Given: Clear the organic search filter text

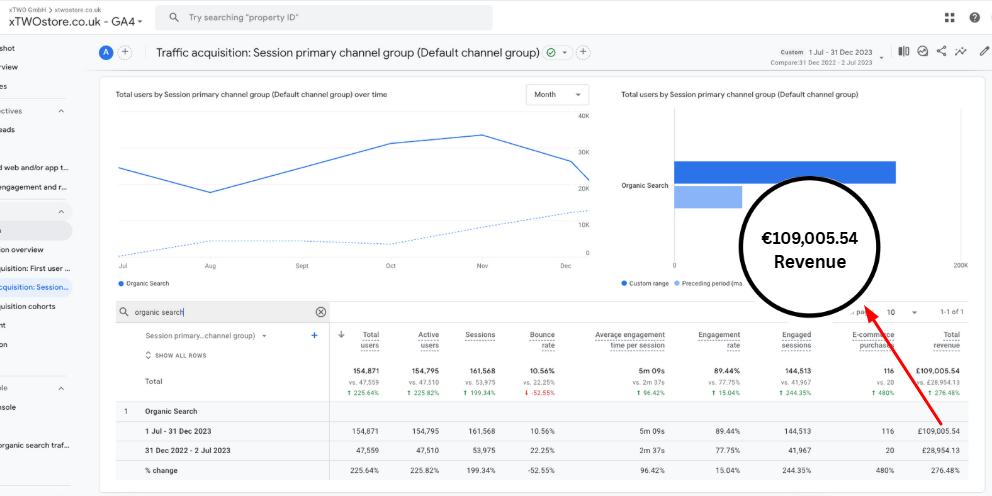Looking at the screenshot, I should 321,312.
